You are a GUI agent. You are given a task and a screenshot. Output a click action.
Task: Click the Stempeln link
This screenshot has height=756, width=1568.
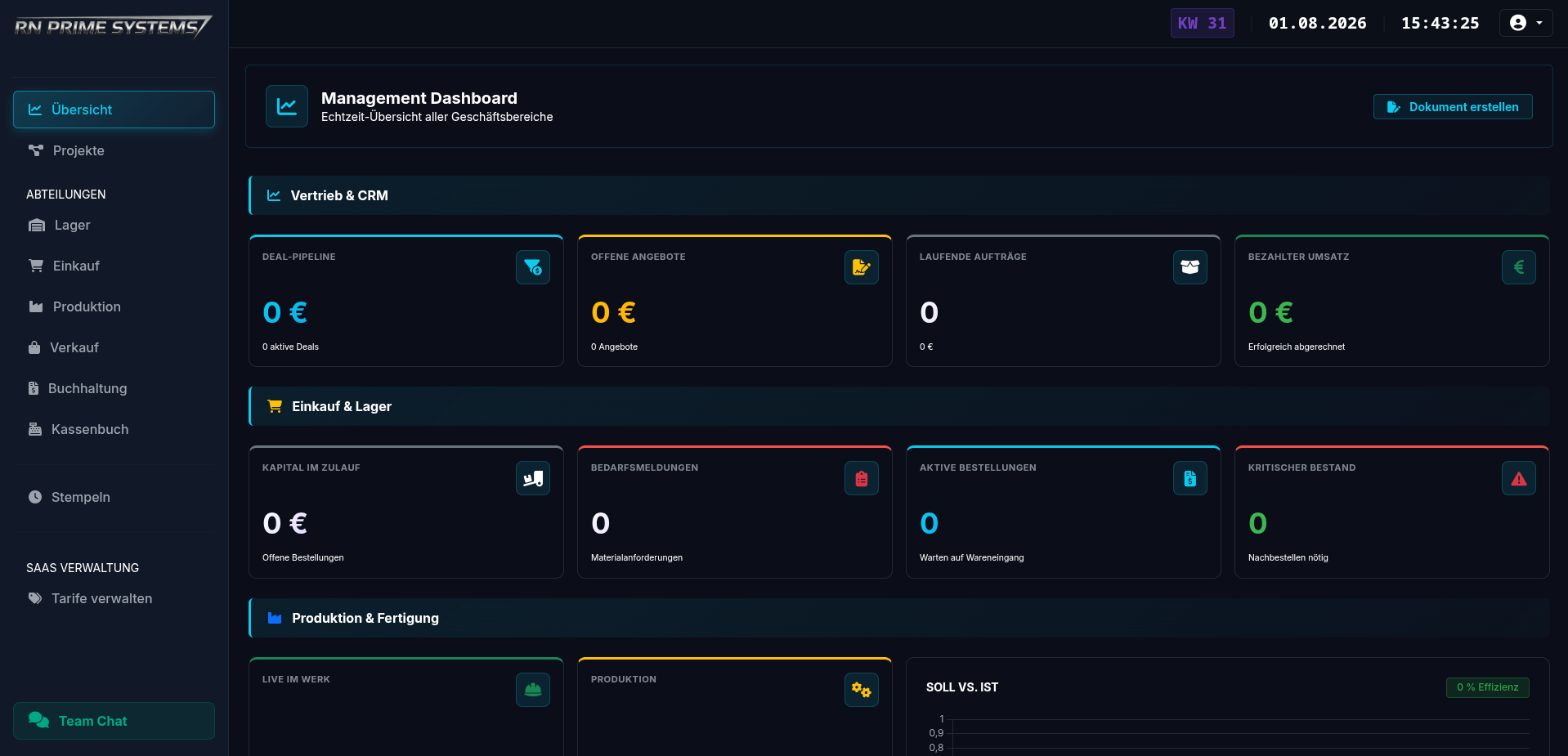tap(114, 497)
